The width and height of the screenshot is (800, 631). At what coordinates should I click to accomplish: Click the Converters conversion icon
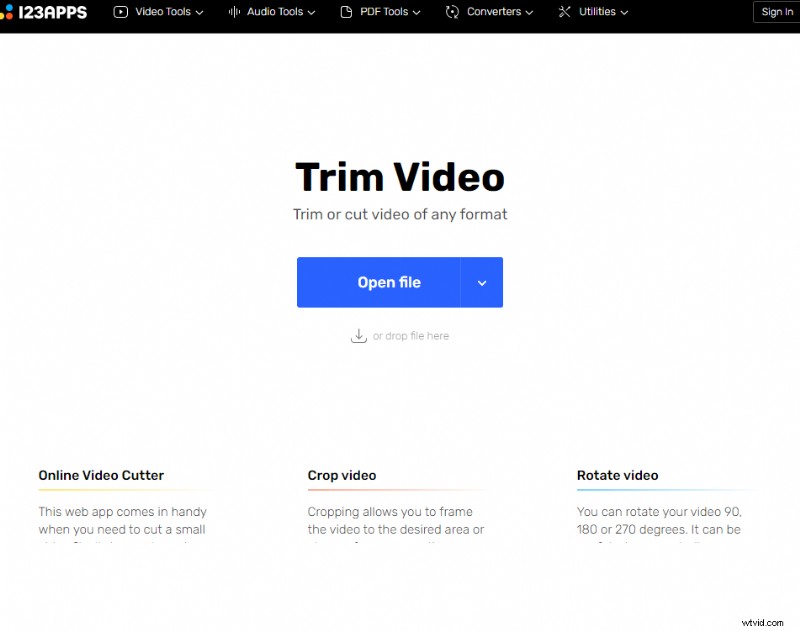453,12
